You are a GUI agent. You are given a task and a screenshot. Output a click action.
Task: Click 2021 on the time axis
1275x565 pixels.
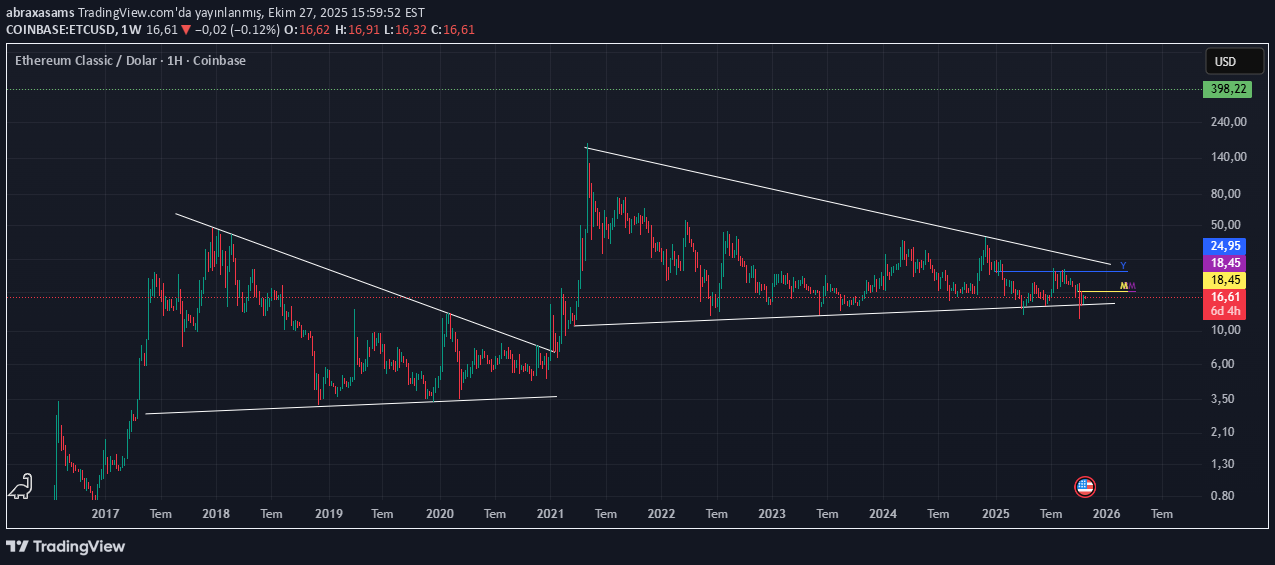[551, 514]
